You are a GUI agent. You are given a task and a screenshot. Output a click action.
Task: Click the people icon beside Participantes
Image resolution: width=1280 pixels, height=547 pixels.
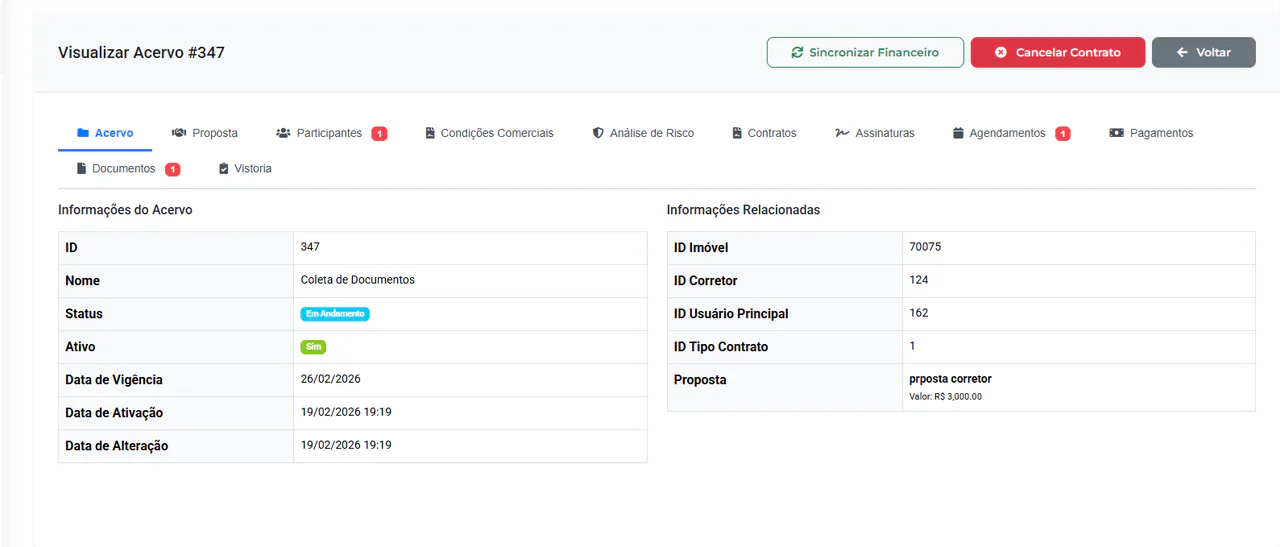coord(284,133)
